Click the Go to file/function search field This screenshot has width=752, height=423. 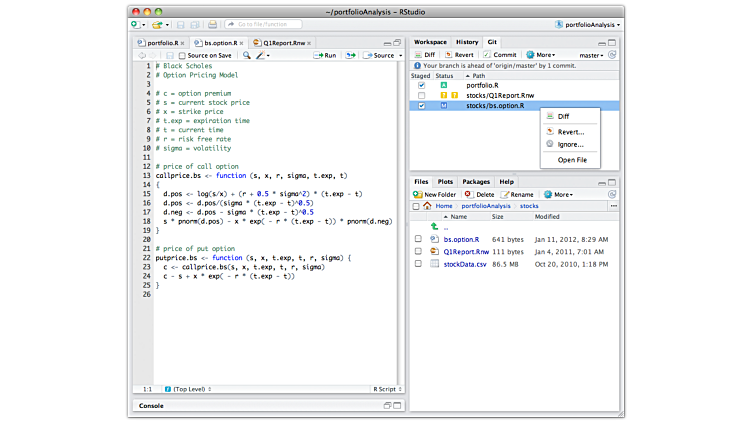pos(263,23)
